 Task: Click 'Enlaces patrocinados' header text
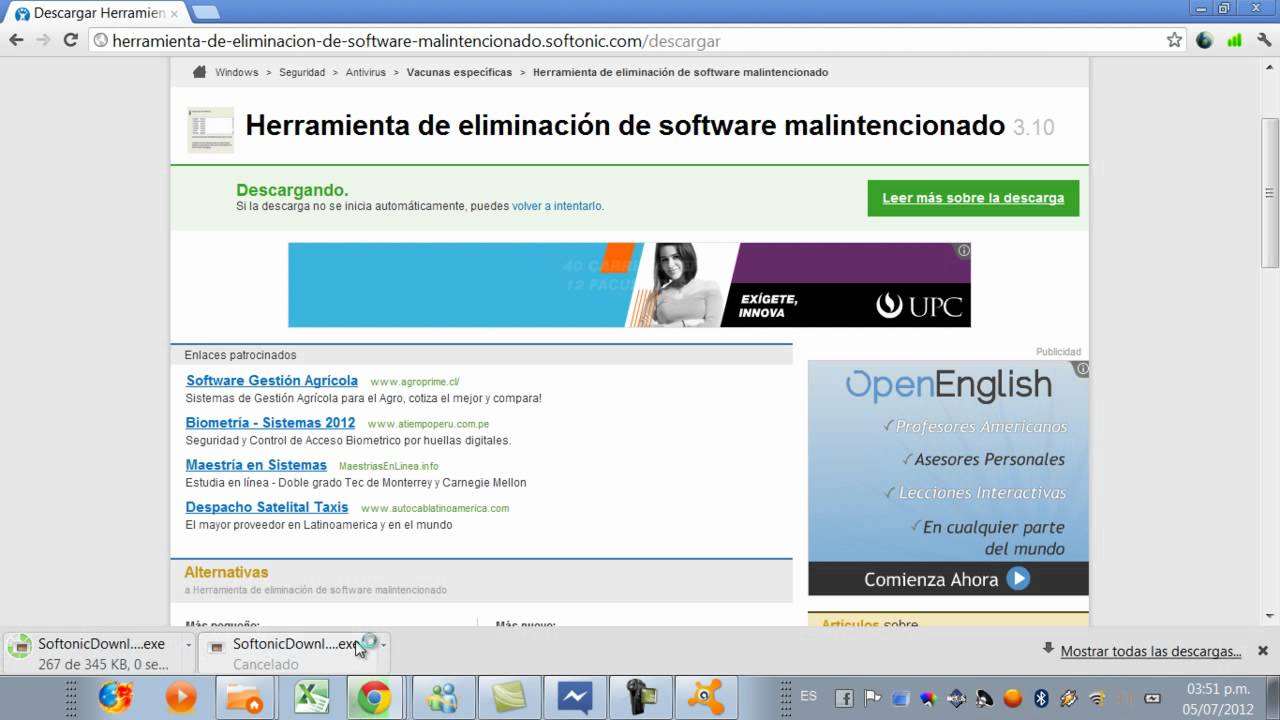240,355
